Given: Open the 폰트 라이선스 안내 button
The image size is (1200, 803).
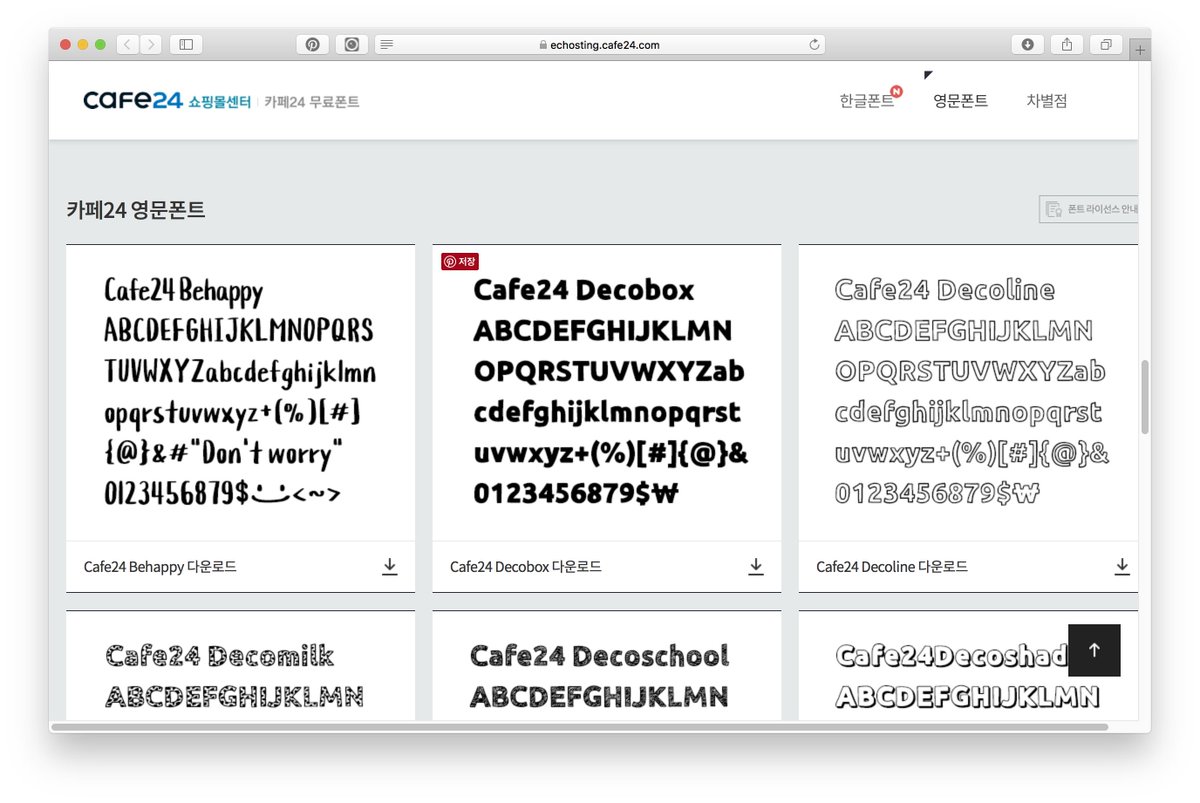Looking at the screenshot, I should point(1089,209).
